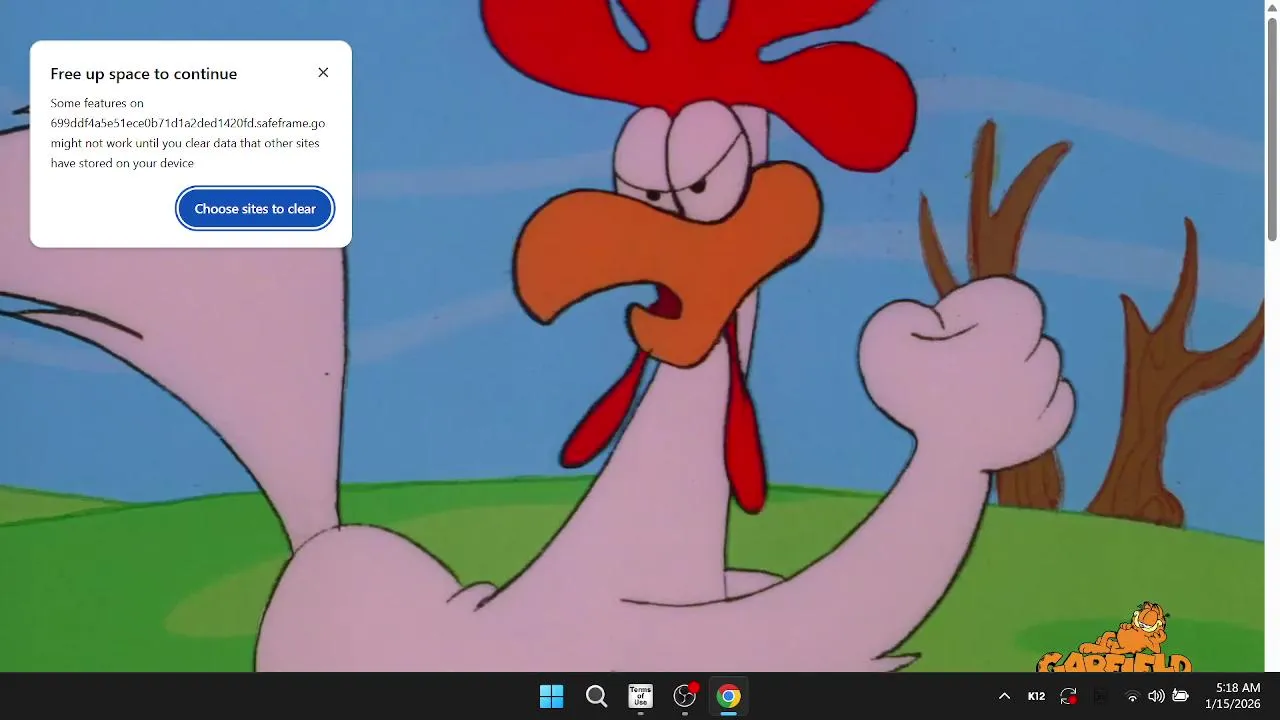1280x720 pixels.
Task: Open the volume speaker icon
Action: click(1156, 696)
